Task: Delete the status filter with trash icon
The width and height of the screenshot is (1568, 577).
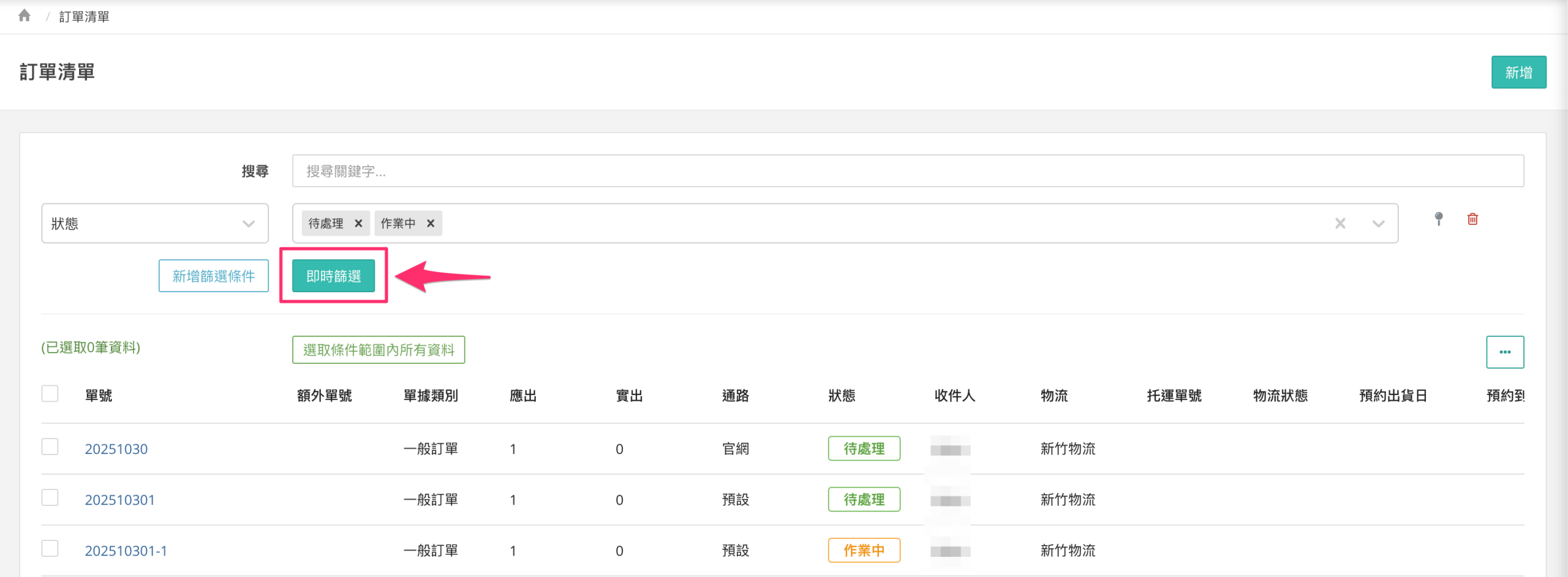Action: tap(1472, 219)
